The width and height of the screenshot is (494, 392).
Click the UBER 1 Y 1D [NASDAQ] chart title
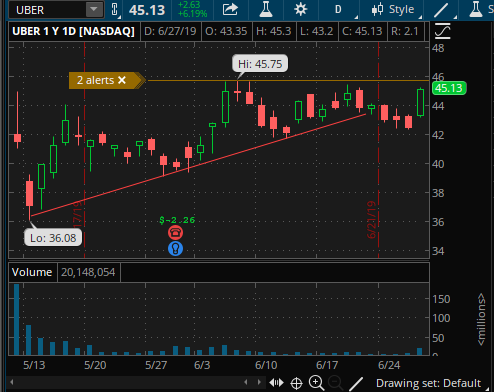click(x=73, y=31)
